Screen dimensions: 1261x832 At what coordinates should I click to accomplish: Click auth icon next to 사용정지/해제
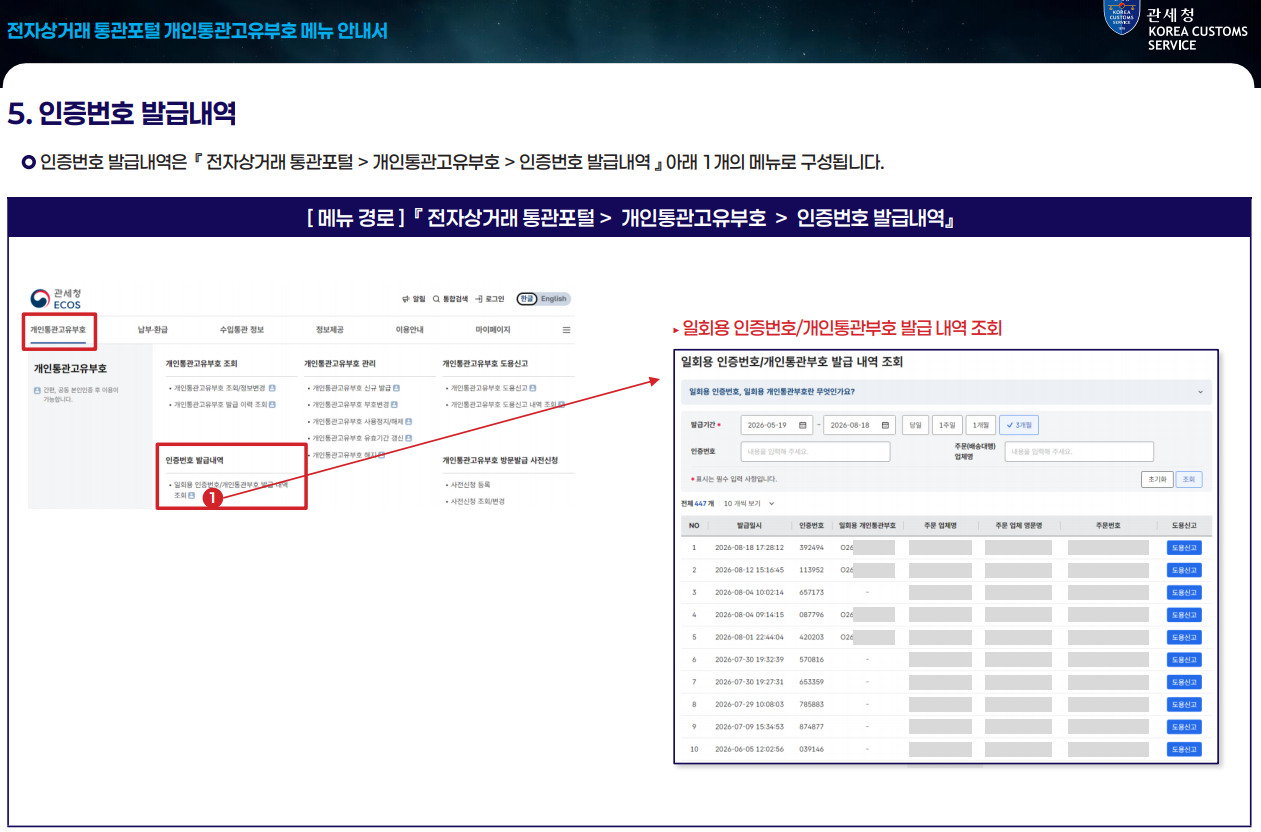[409, 421]
